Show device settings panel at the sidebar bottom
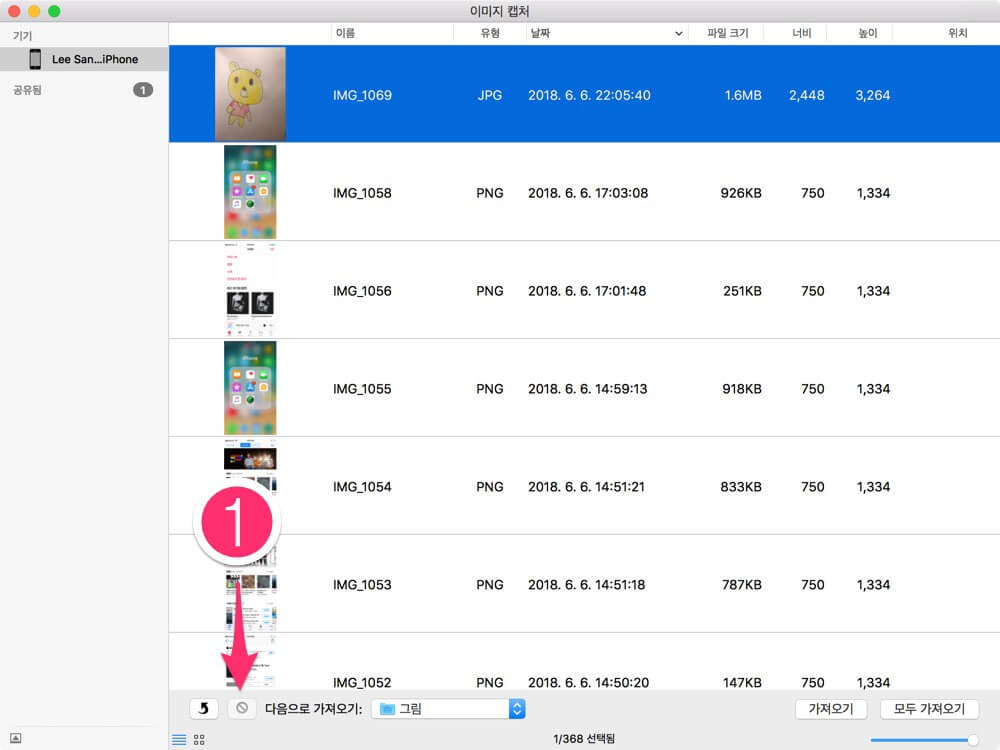Viewport: 1000px width, 750px height. (x=16, y=738)
